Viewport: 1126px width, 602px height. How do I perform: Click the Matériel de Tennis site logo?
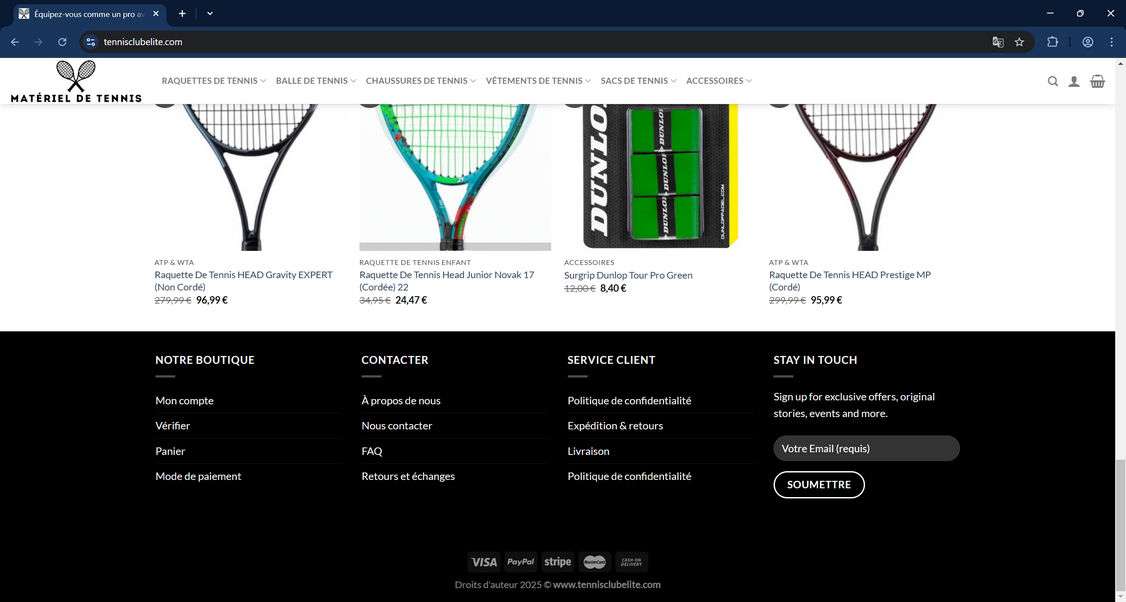[76, 81]
